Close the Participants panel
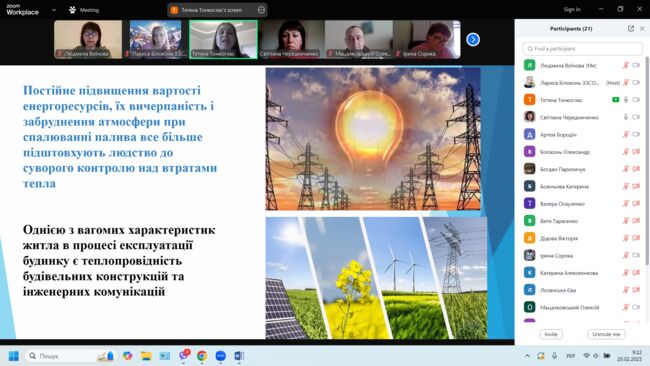The width and height of the screenshot is (650, 366). point(642,29)
